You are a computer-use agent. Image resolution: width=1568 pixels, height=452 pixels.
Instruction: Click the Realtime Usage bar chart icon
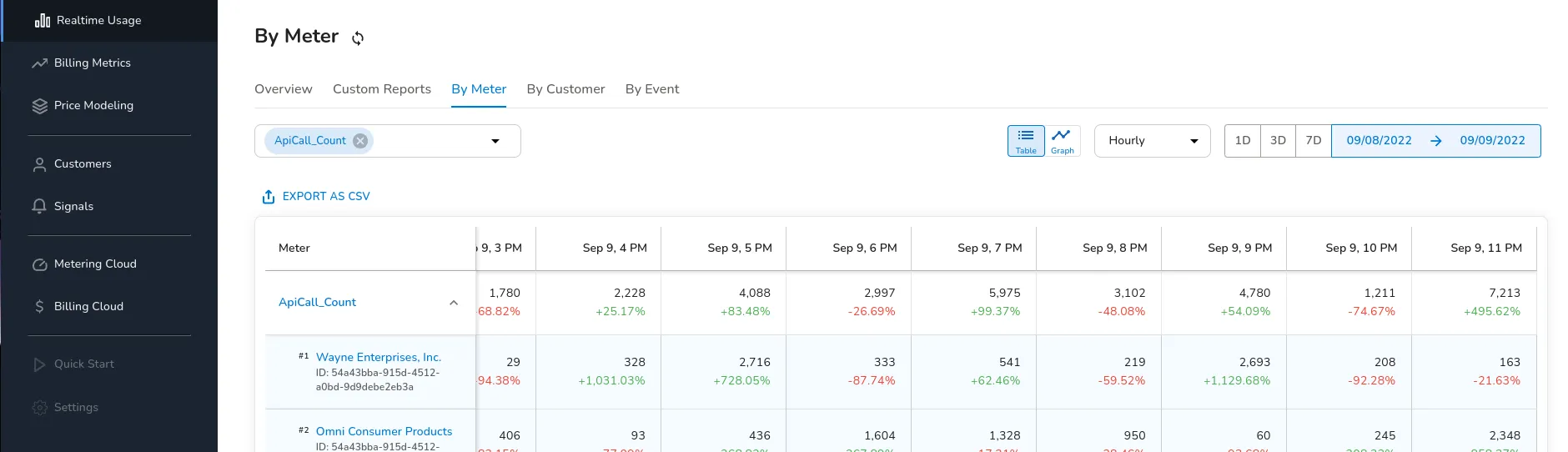click(43, 20)
